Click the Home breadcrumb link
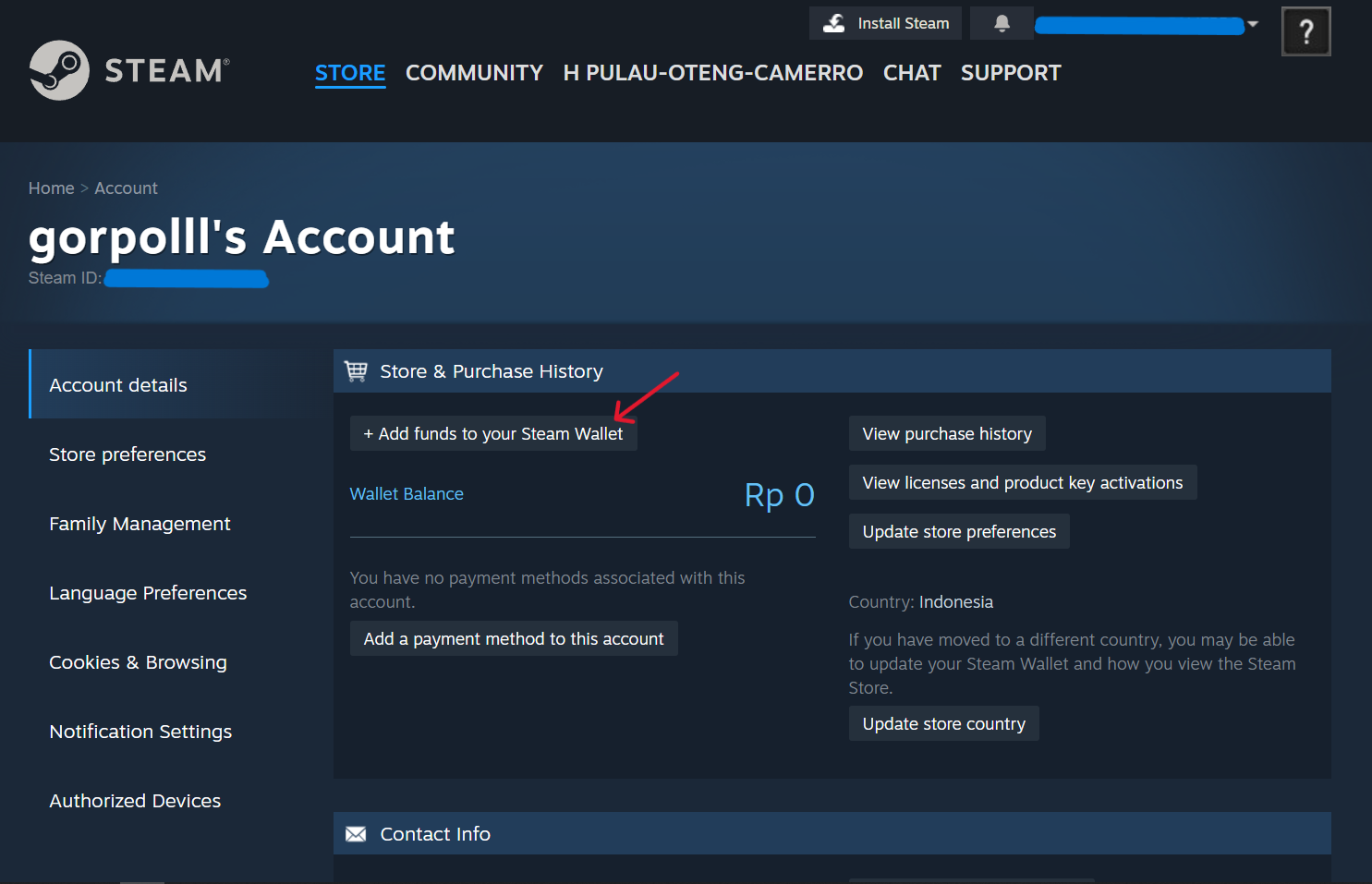This screenshot has width=1372, height=884. pos(51,188)
